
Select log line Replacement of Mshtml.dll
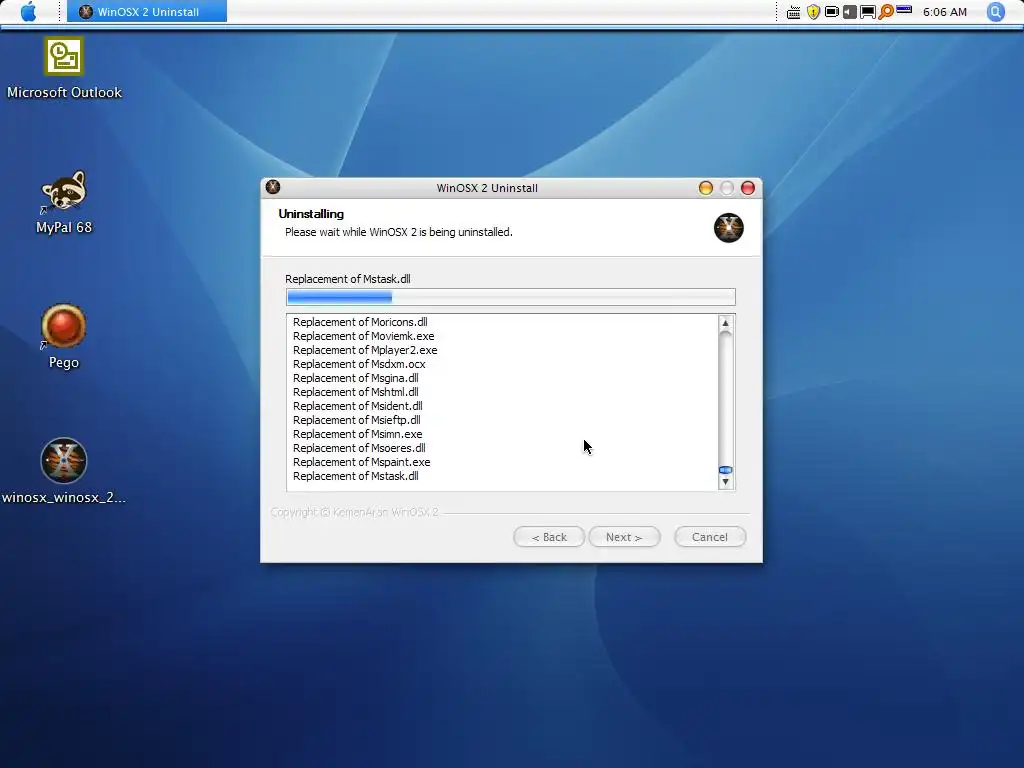356,392
